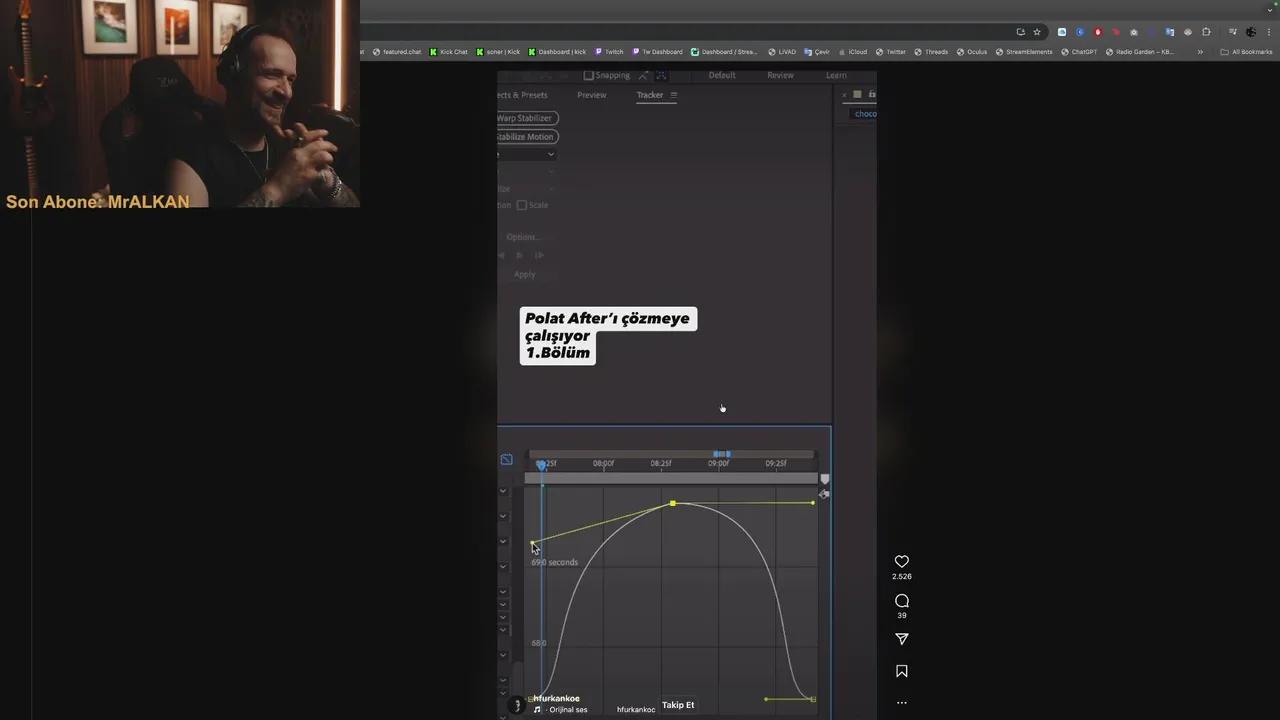Open the browser profile avatar

tap(1251, 32)
